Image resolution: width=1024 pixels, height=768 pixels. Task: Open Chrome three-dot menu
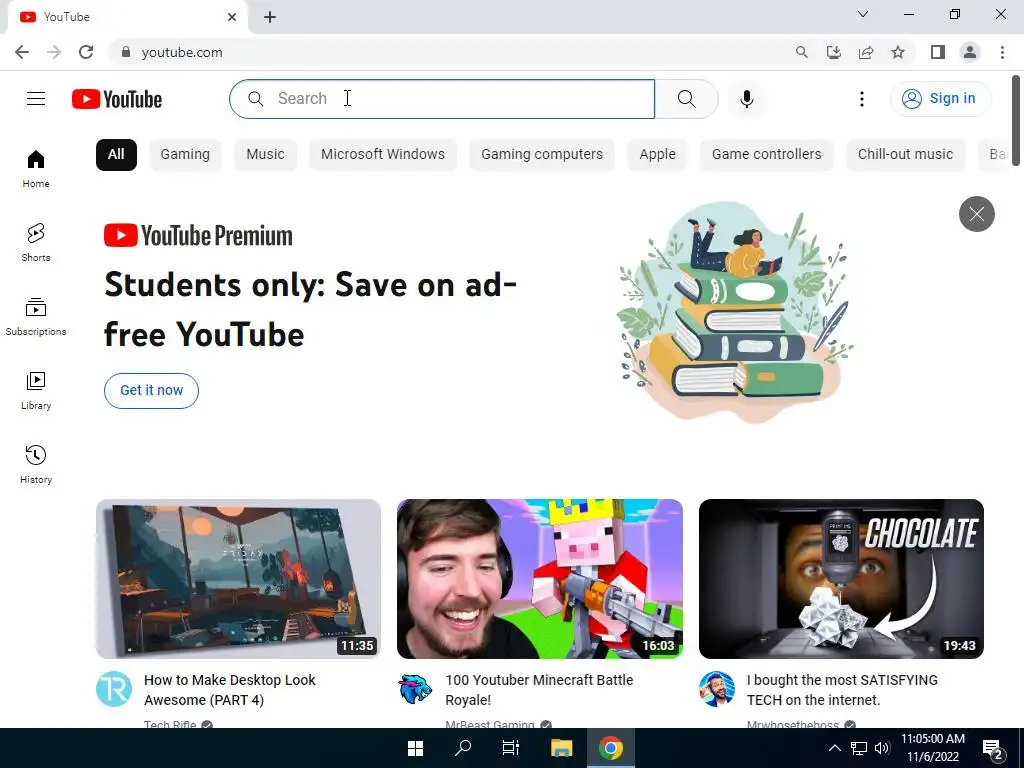(1002, 52)
